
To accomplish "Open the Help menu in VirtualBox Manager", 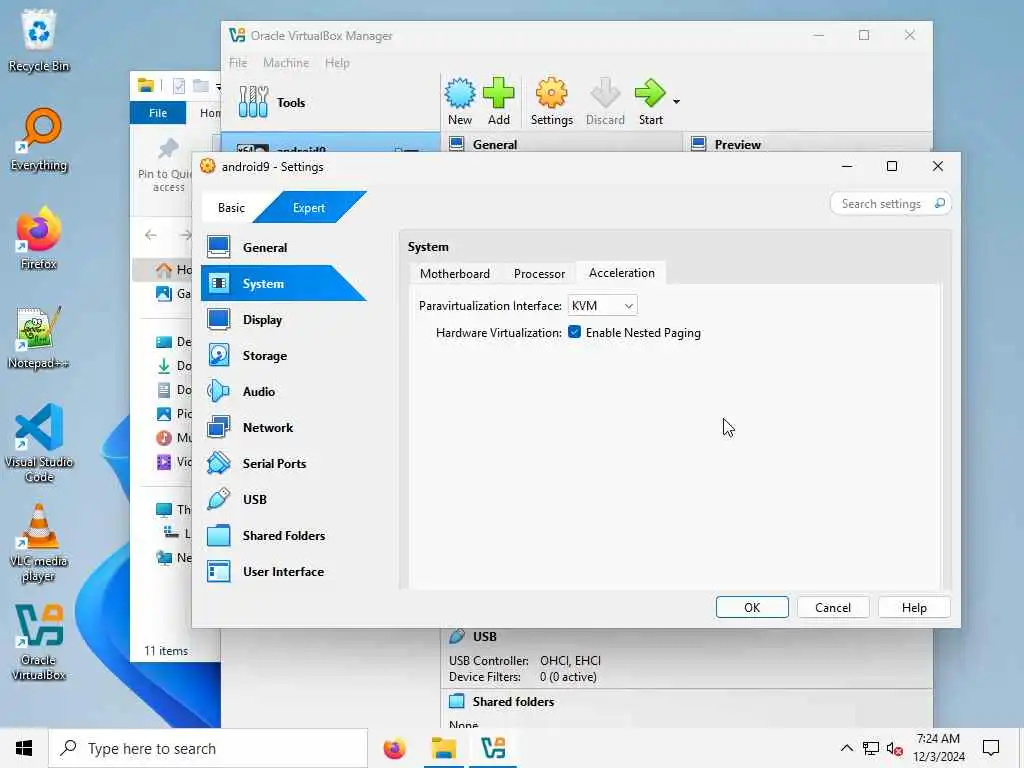I will 337,63.
